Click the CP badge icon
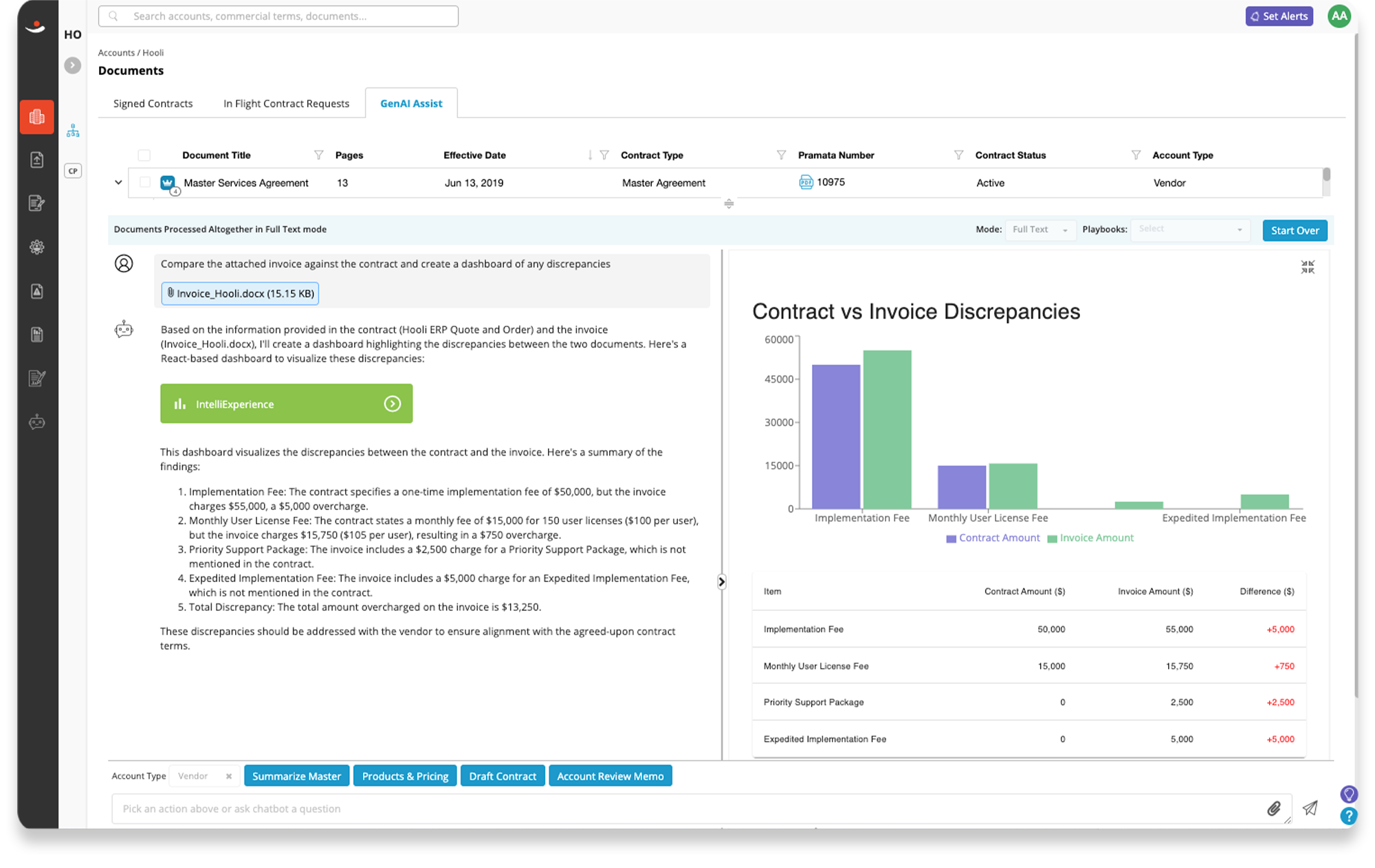Screen dimensions: 1375x868 pos(73,170)
